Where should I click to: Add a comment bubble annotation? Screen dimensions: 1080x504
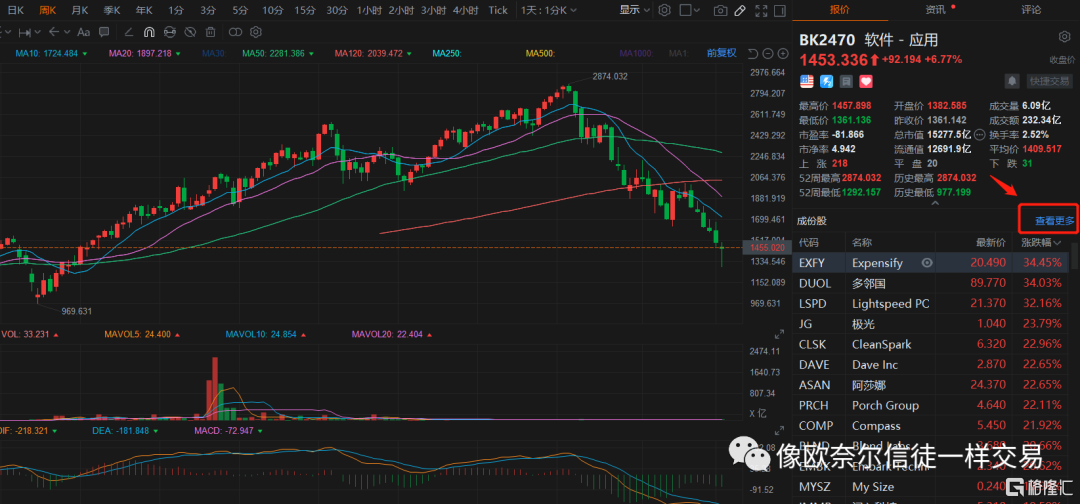pos(104,32)
